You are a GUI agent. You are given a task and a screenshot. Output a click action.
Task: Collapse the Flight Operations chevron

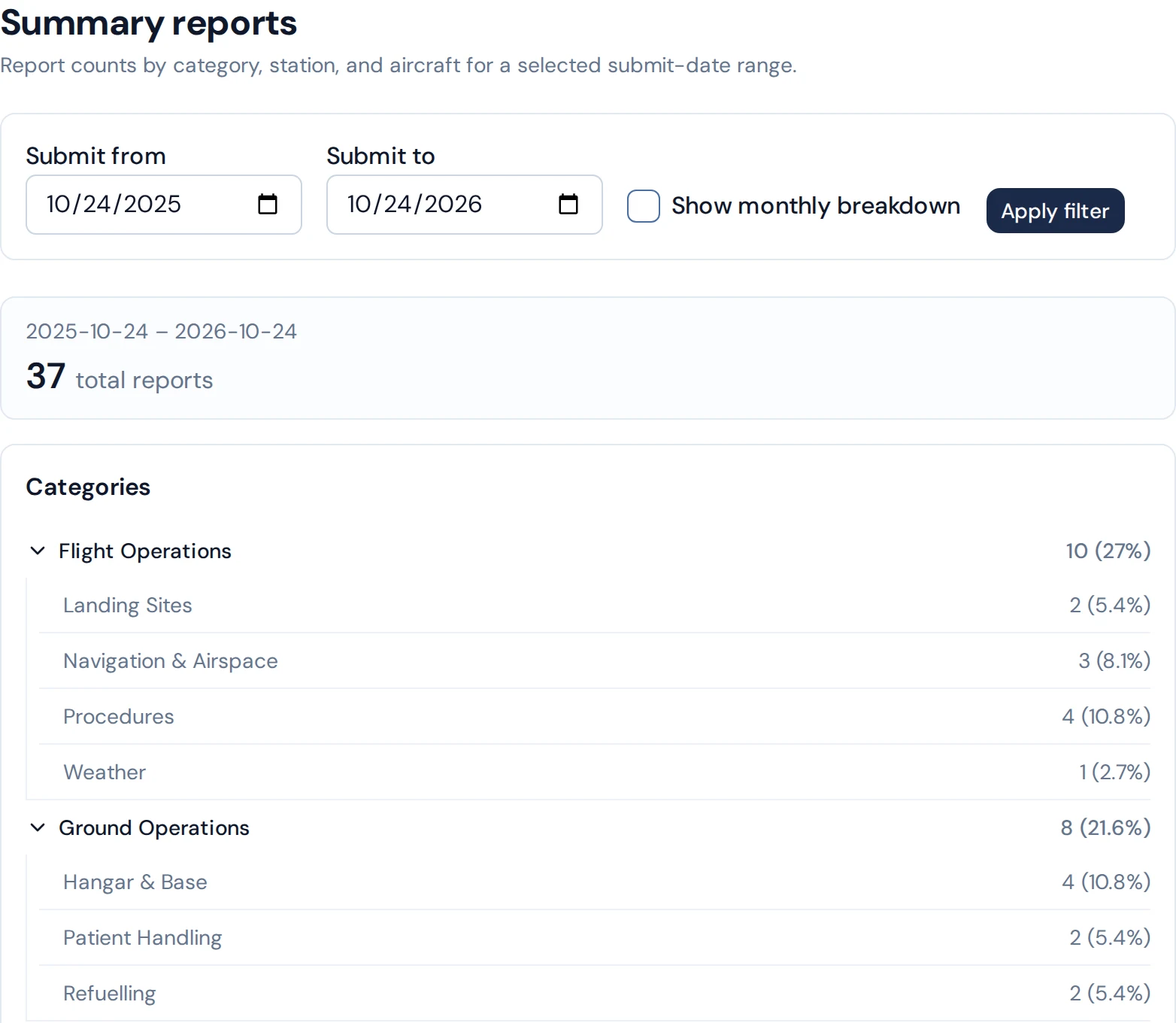click(38, 551)
